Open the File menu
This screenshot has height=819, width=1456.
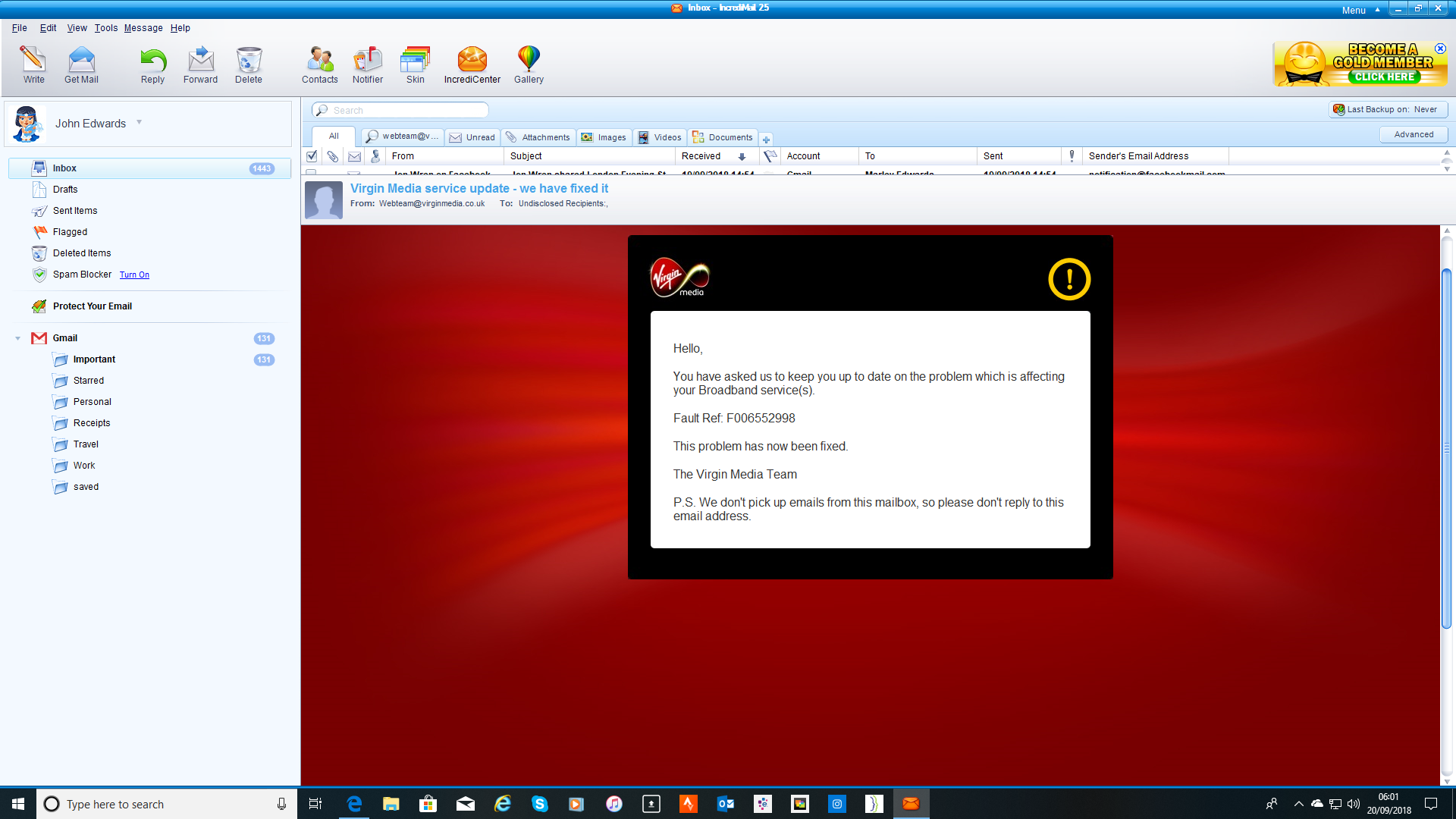(x=19, y=28)
